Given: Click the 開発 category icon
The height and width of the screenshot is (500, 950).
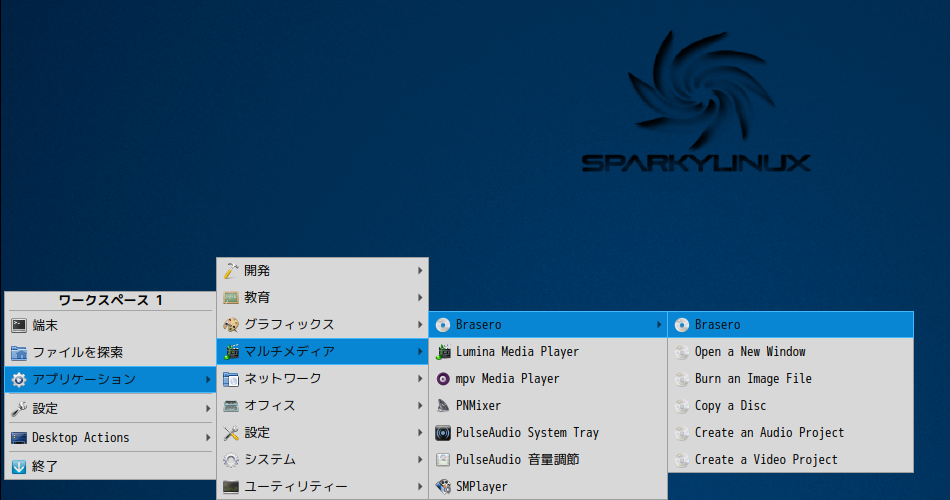Looking at the screenshot, I should point(231,271).
